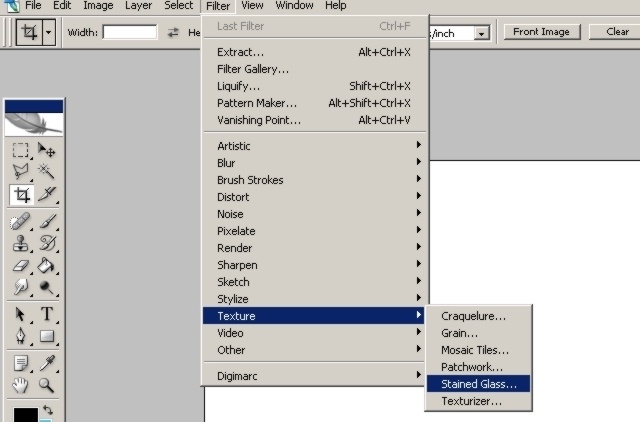The width and height of the screenshot is (640, 422).
Task: Select the Paint Bucket tool
Action: tap(47, 266)
